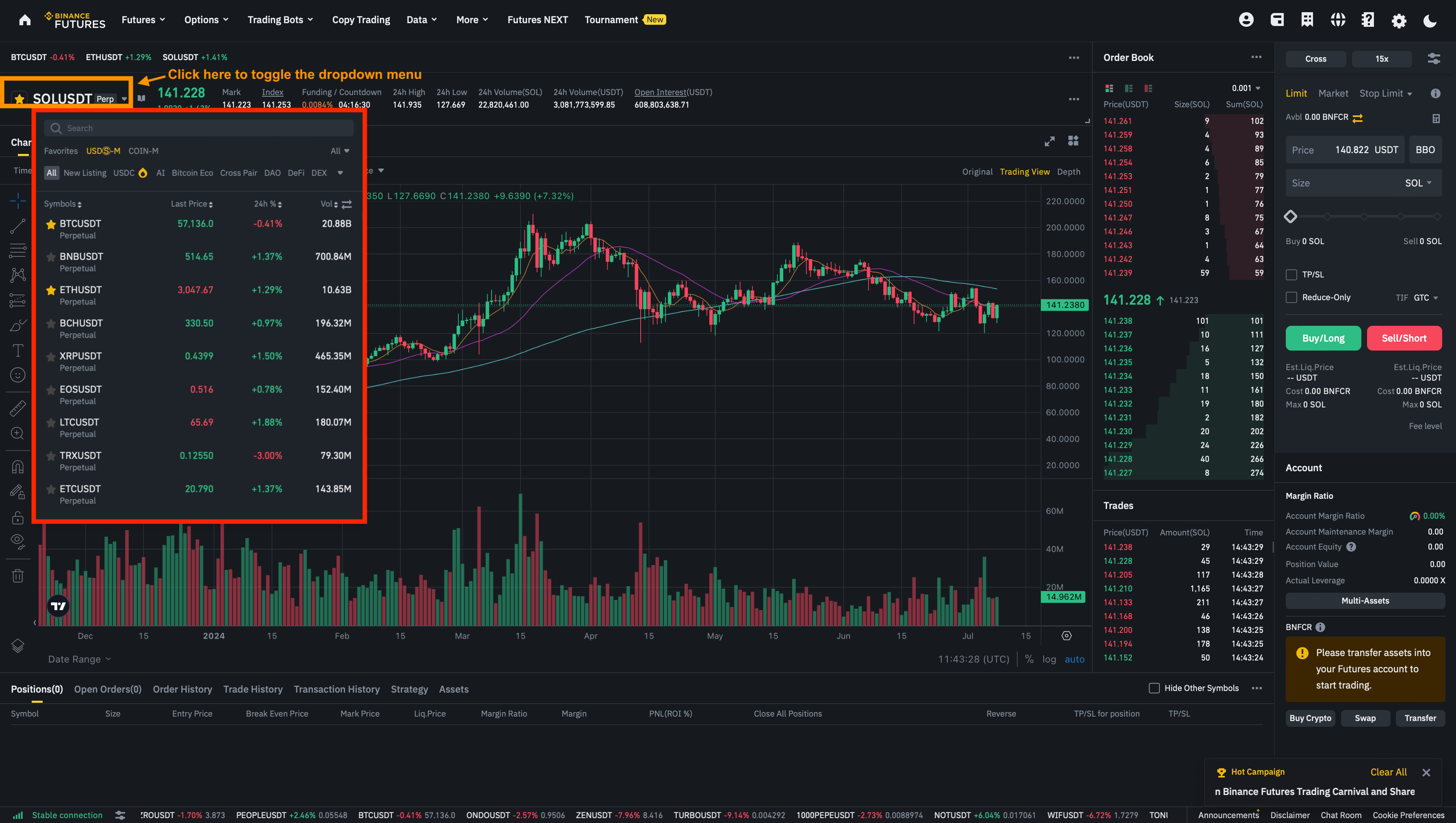Switch to dark mode moon icon

pos(1430,21)
